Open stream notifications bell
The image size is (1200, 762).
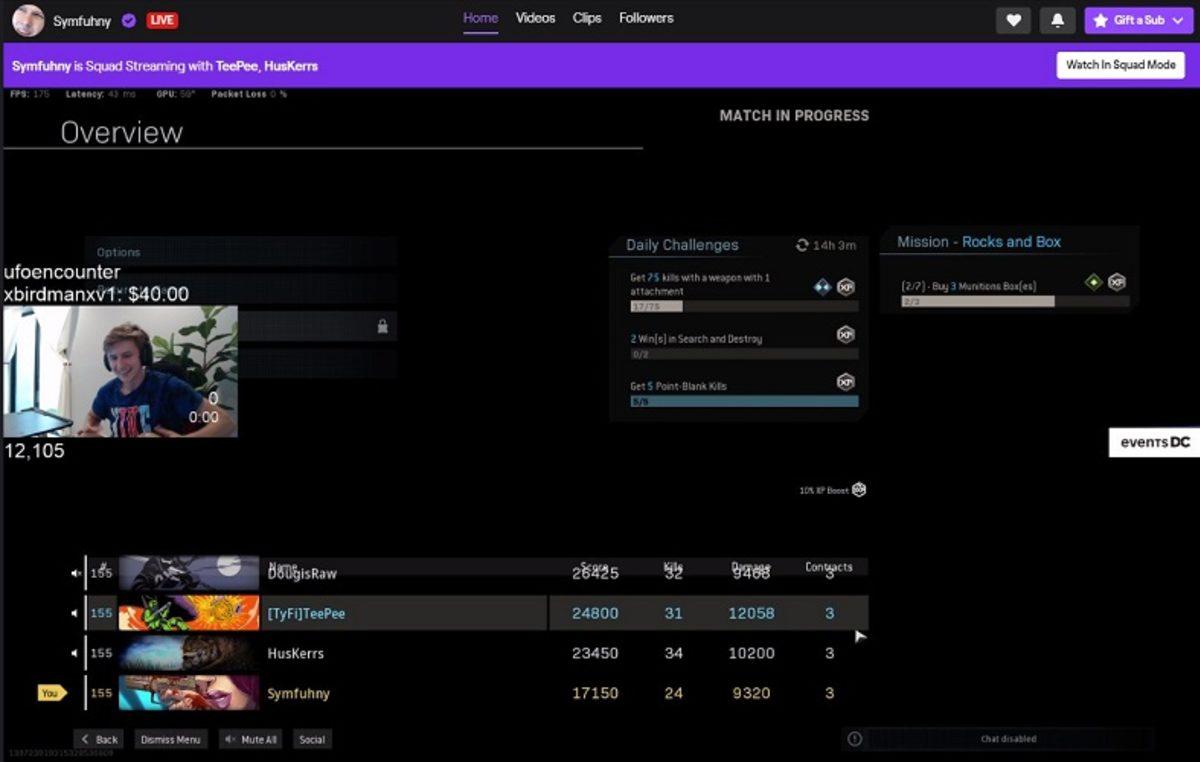(1057, 20)
